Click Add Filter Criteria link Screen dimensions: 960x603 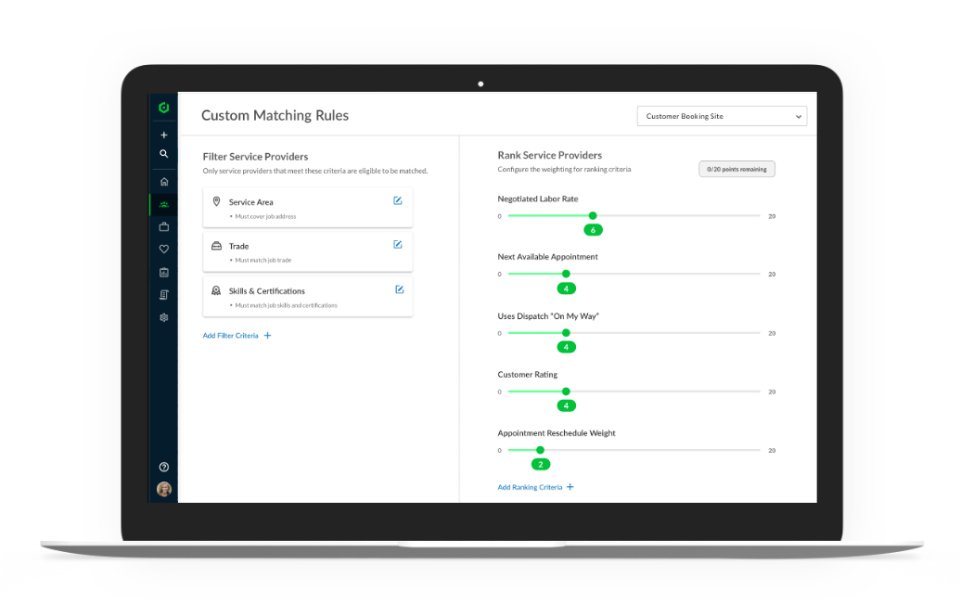230,335
